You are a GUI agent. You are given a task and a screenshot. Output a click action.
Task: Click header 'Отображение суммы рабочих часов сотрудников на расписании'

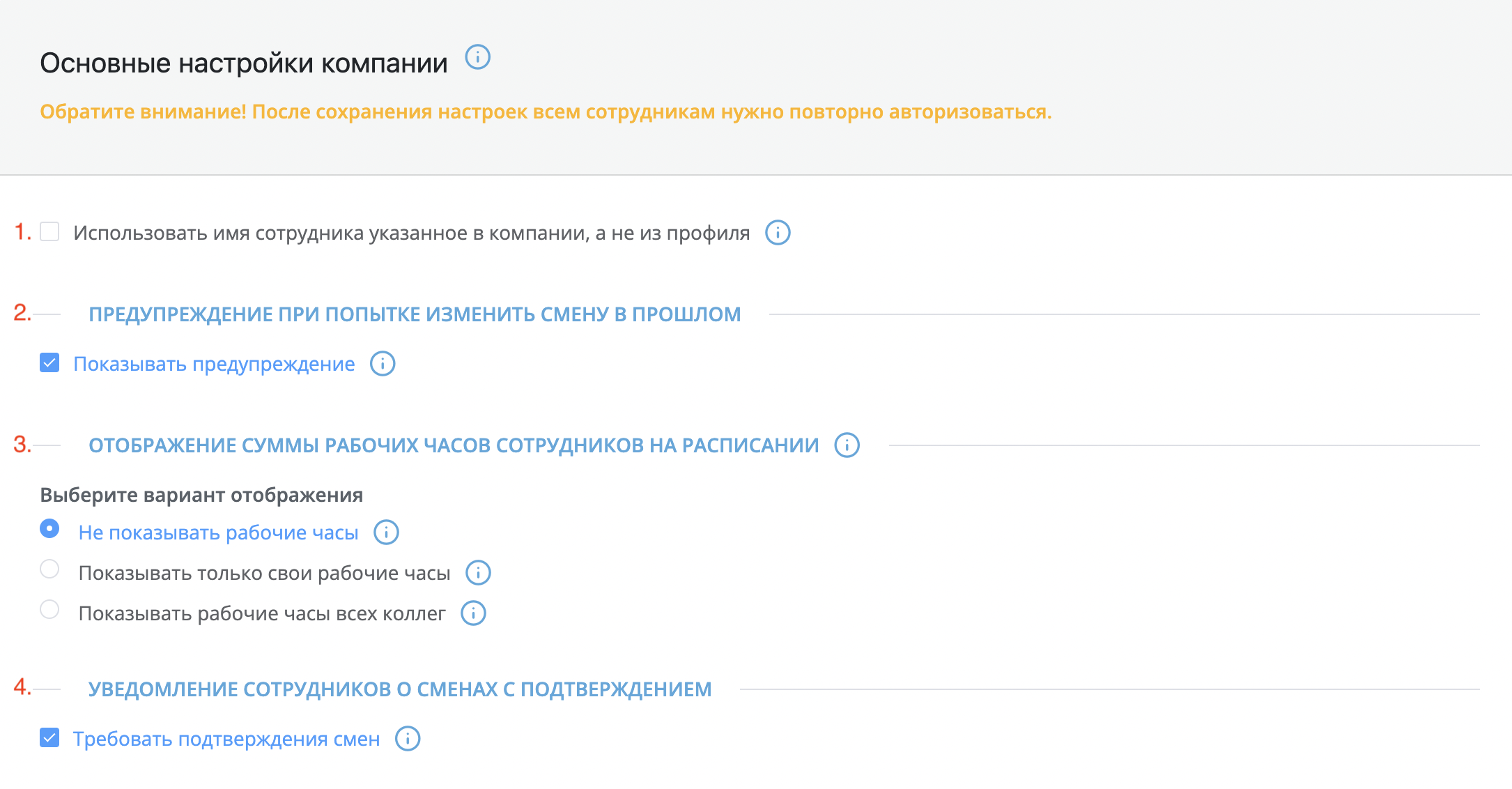click(454, 445)
